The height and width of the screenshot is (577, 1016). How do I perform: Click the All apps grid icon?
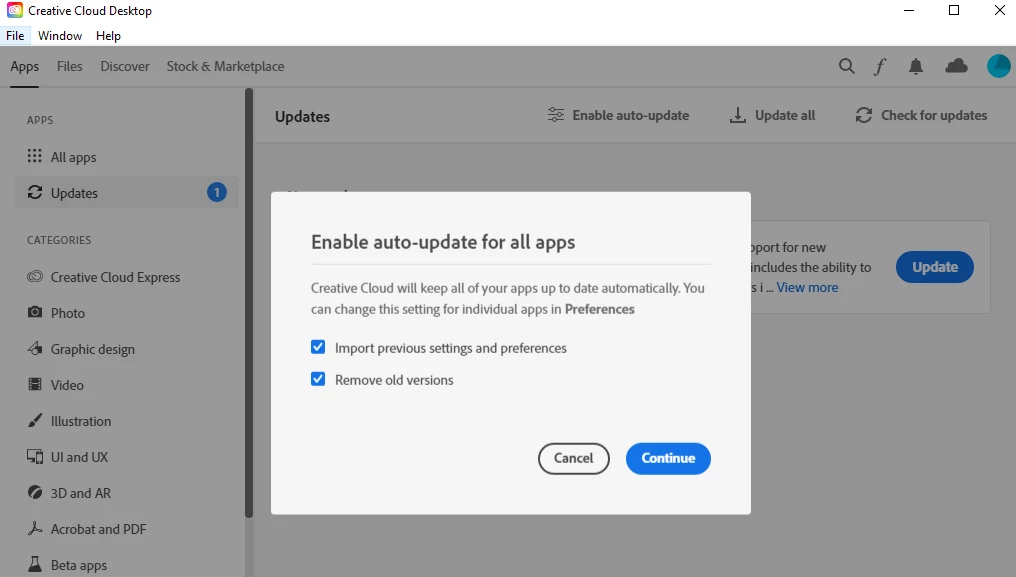(34, 156)
